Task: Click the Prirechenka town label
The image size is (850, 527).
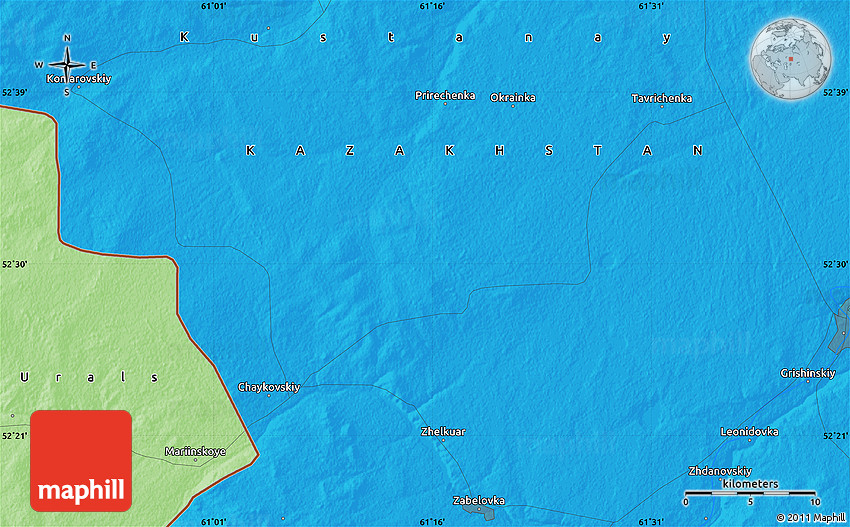Action: pyautogui.click(x=445, y=95)
